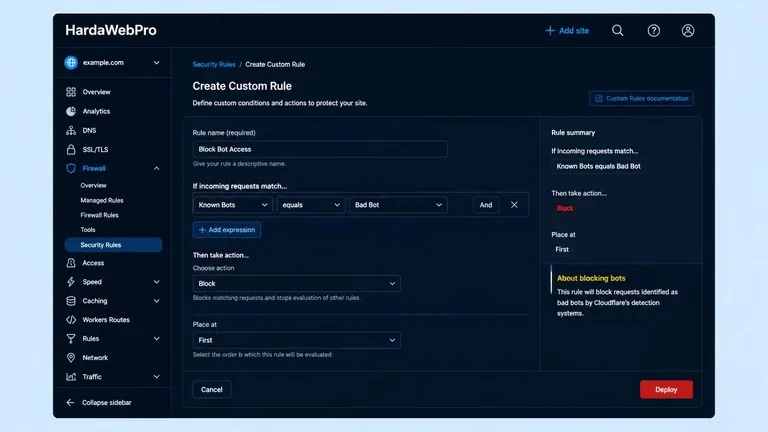Click the Collapse sidebar left arrow icon
Viewport: 768px width, 432px height.
(71, 403)
